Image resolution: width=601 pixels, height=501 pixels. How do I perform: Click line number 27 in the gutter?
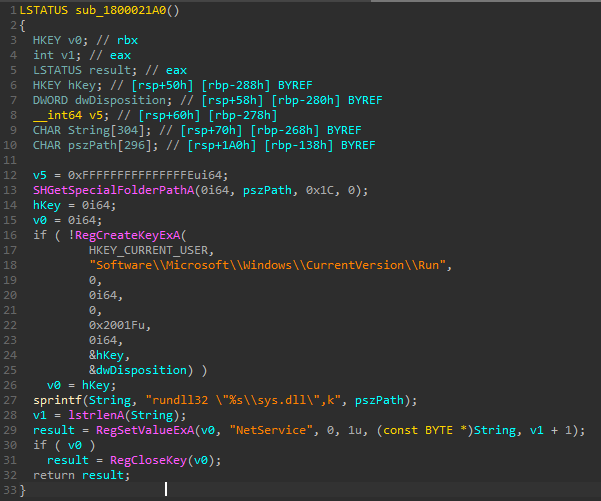click(x=10, y=400)
